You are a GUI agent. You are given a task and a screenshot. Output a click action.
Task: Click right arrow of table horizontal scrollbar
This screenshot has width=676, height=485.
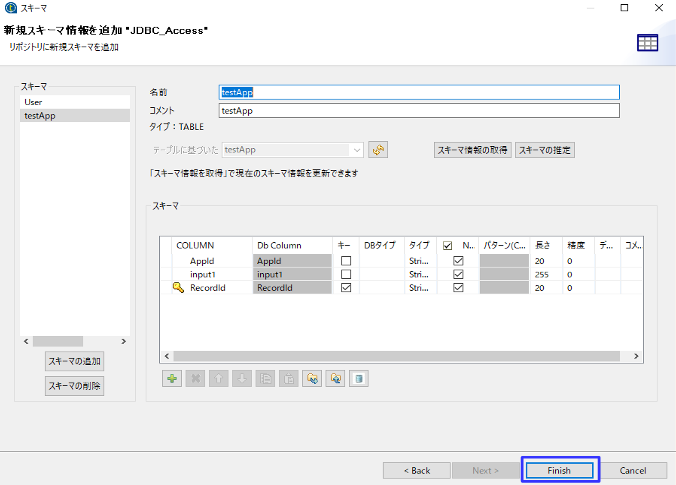click(636, 356)
